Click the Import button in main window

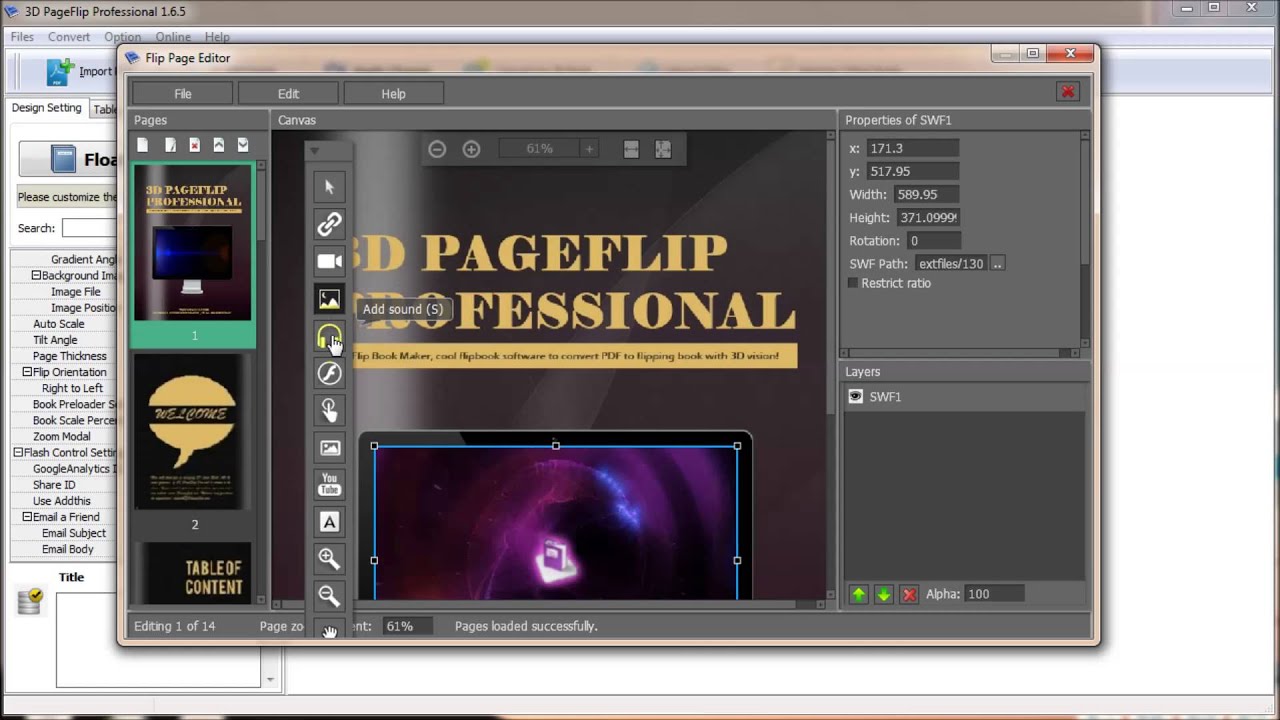pos(80,72)
